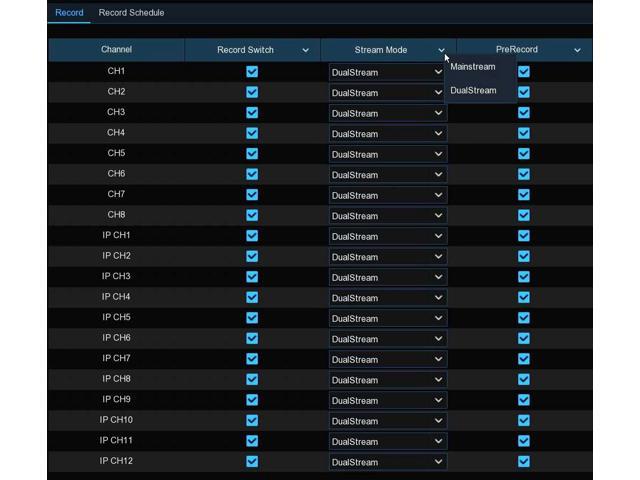This screenshot has height=480, width=640.
Task: Expand the Record Switch header dropdown
Action: (x=305, y=50)
